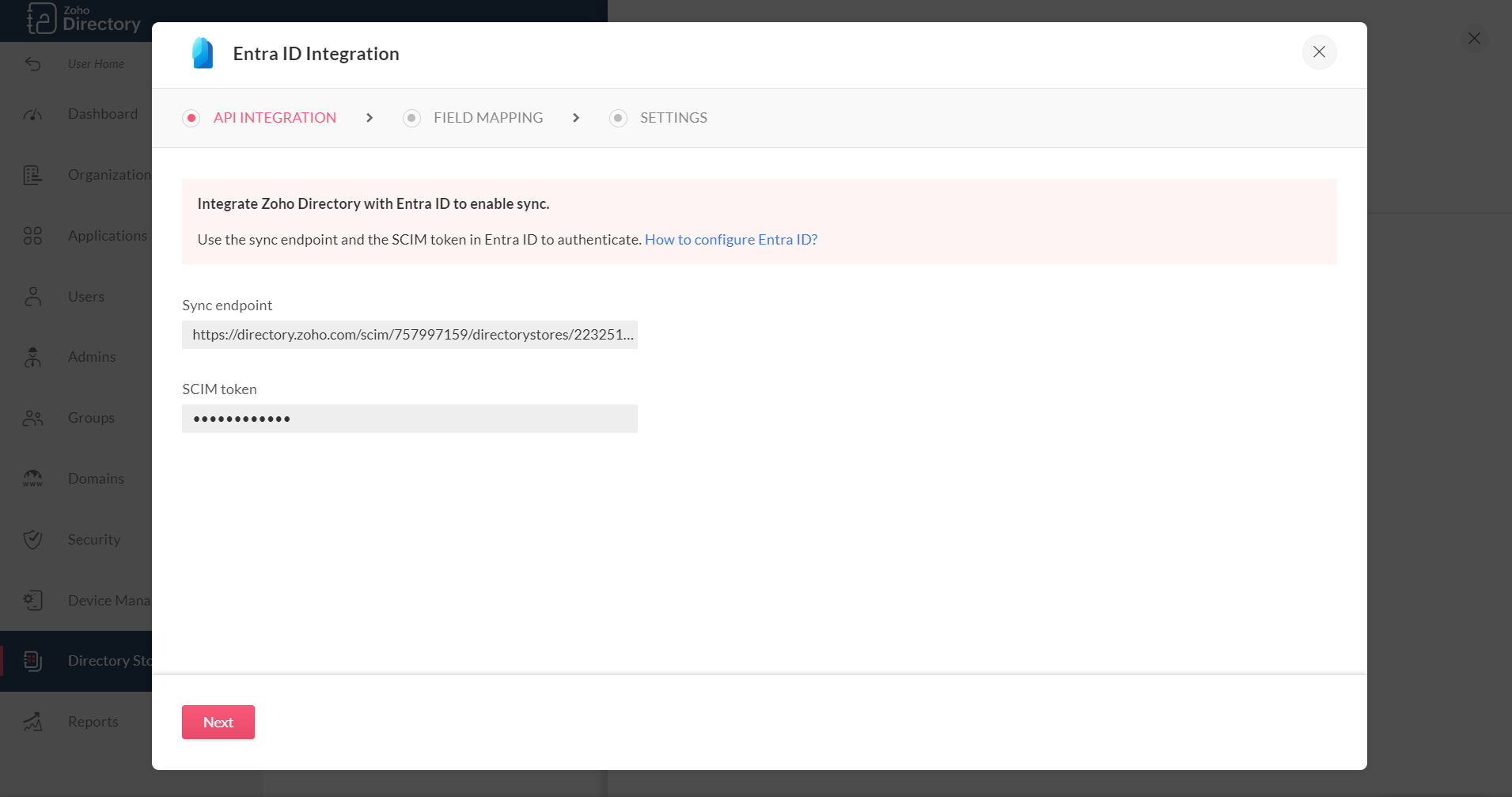Image resolution: width=1512 pixels, height=797 pixels.
Task: Open Domains in the sidebar
Action: coord(96,479)
